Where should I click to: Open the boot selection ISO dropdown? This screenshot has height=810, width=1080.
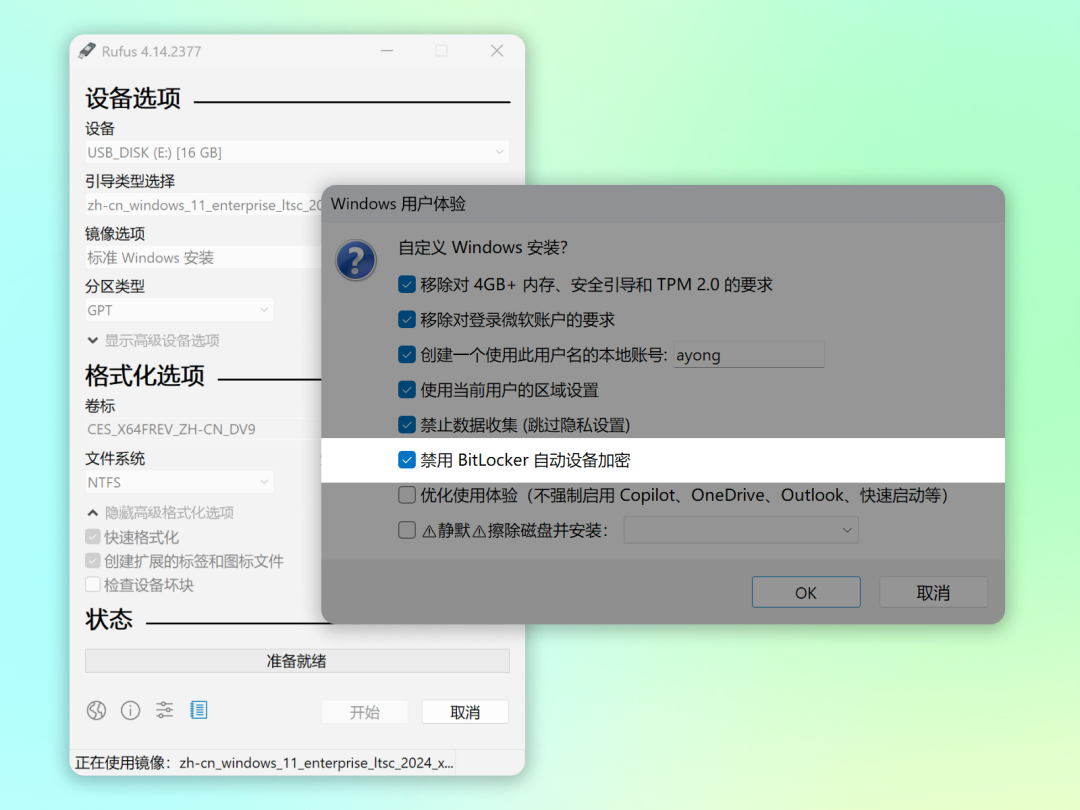coord(203,205)
